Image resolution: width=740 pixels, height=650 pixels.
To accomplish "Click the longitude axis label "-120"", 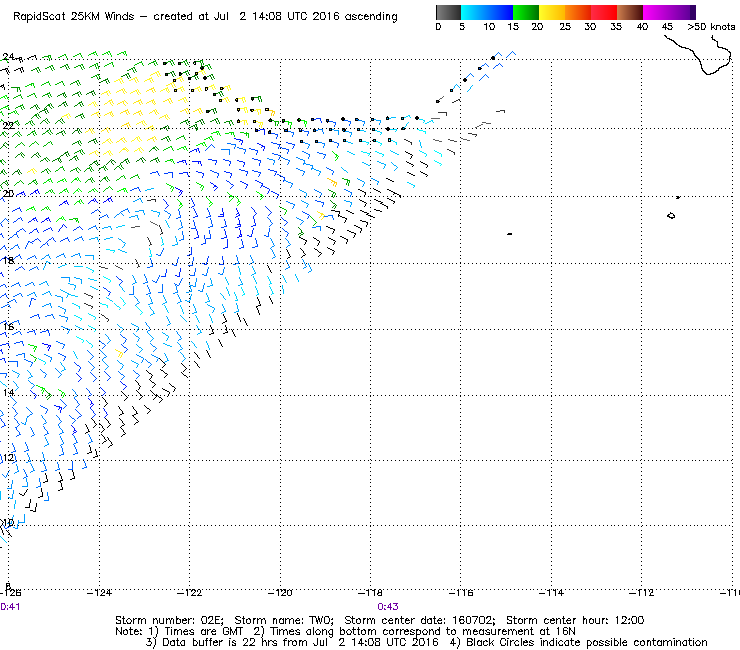I will click(280, 593).
